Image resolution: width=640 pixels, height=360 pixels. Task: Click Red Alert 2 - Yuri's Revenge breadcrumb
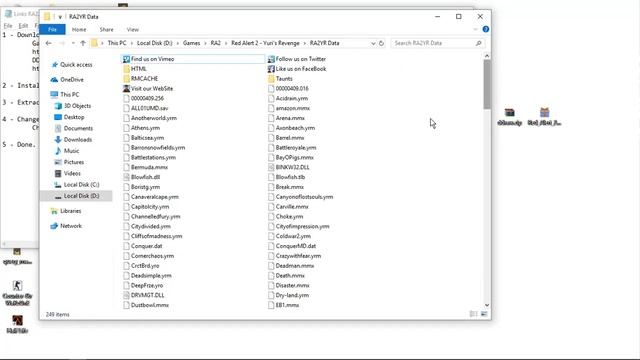(x=265, y=43)
